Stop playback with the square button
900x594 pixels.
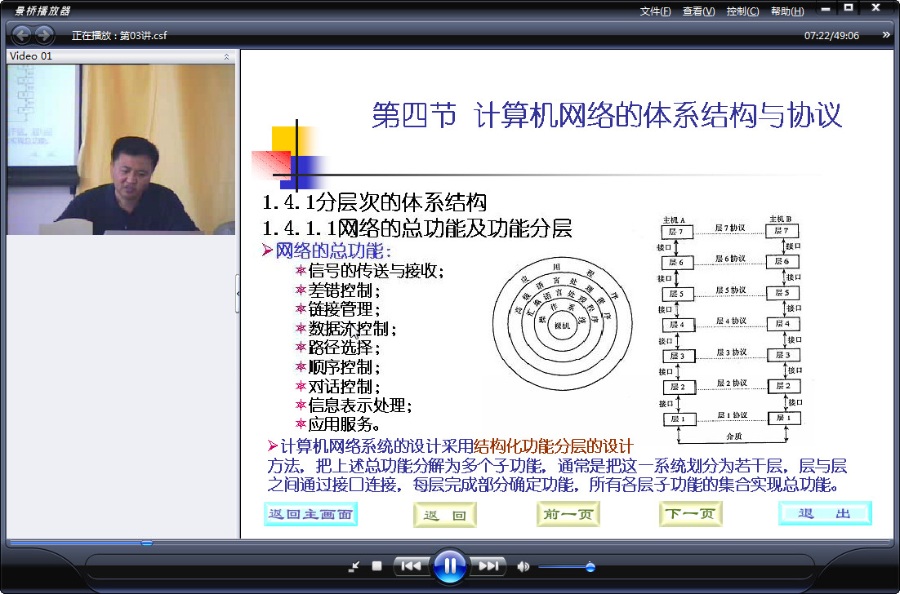pos(377,566)
